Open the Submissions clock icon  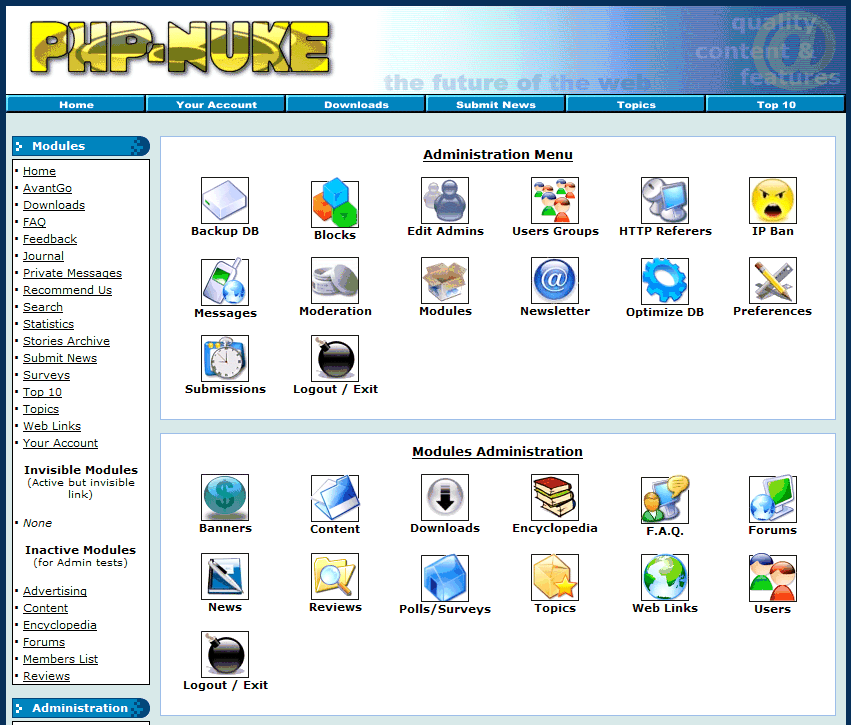click(x=225, y=358)
